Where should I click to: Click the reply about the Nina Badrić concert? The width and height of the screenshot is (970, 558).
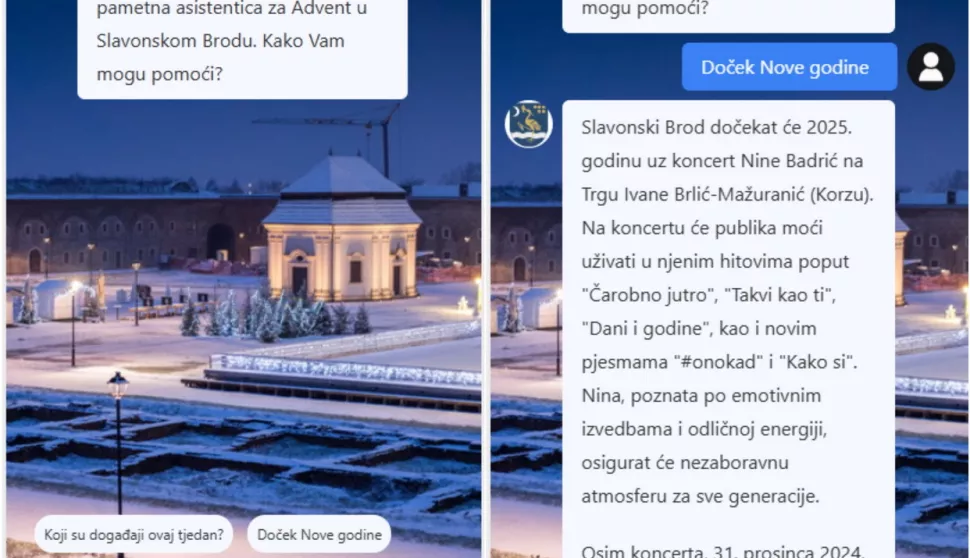click(x=729, y=329)
